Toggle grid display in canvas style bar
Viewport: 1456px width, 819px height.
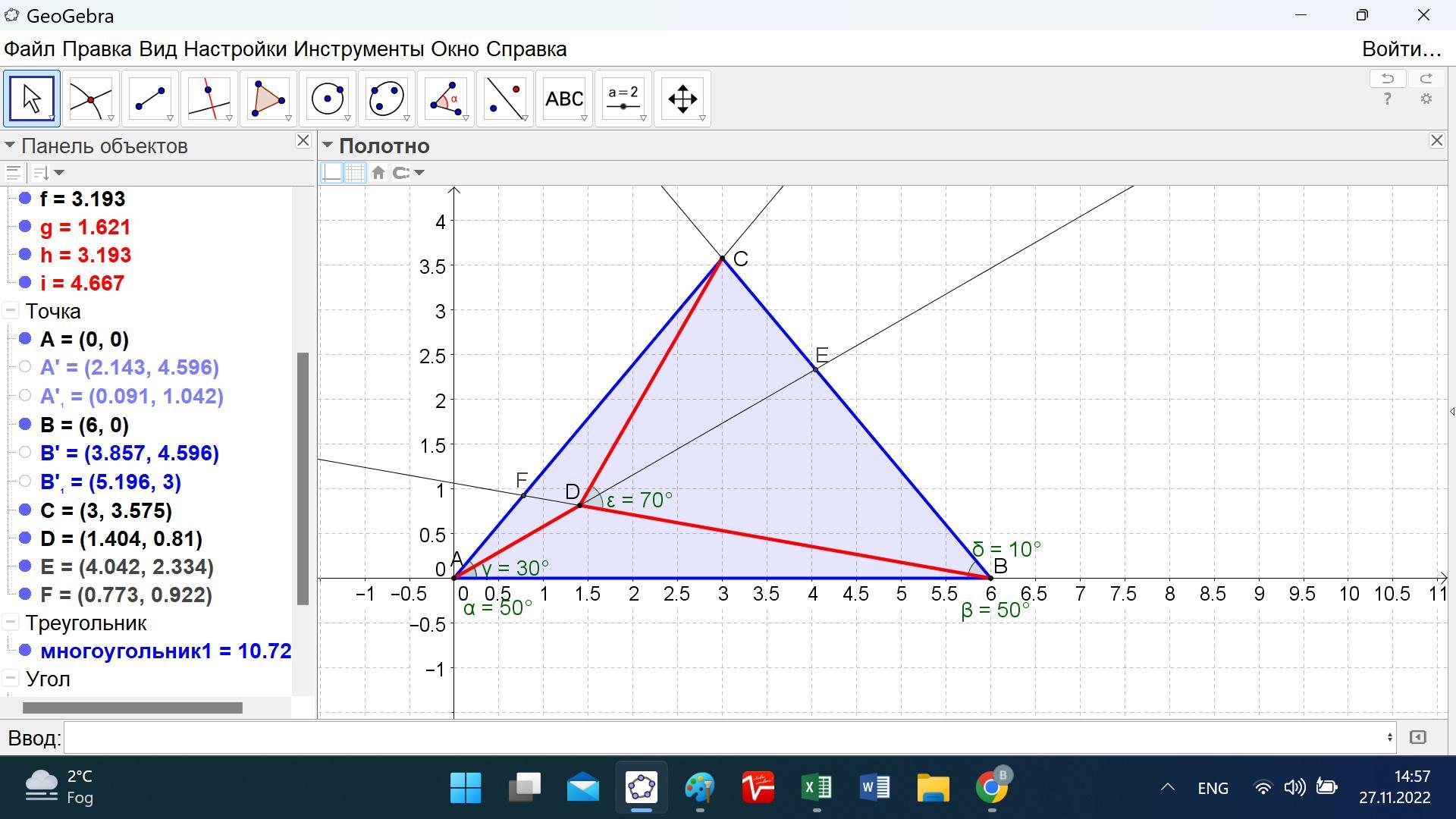[355, 172]
